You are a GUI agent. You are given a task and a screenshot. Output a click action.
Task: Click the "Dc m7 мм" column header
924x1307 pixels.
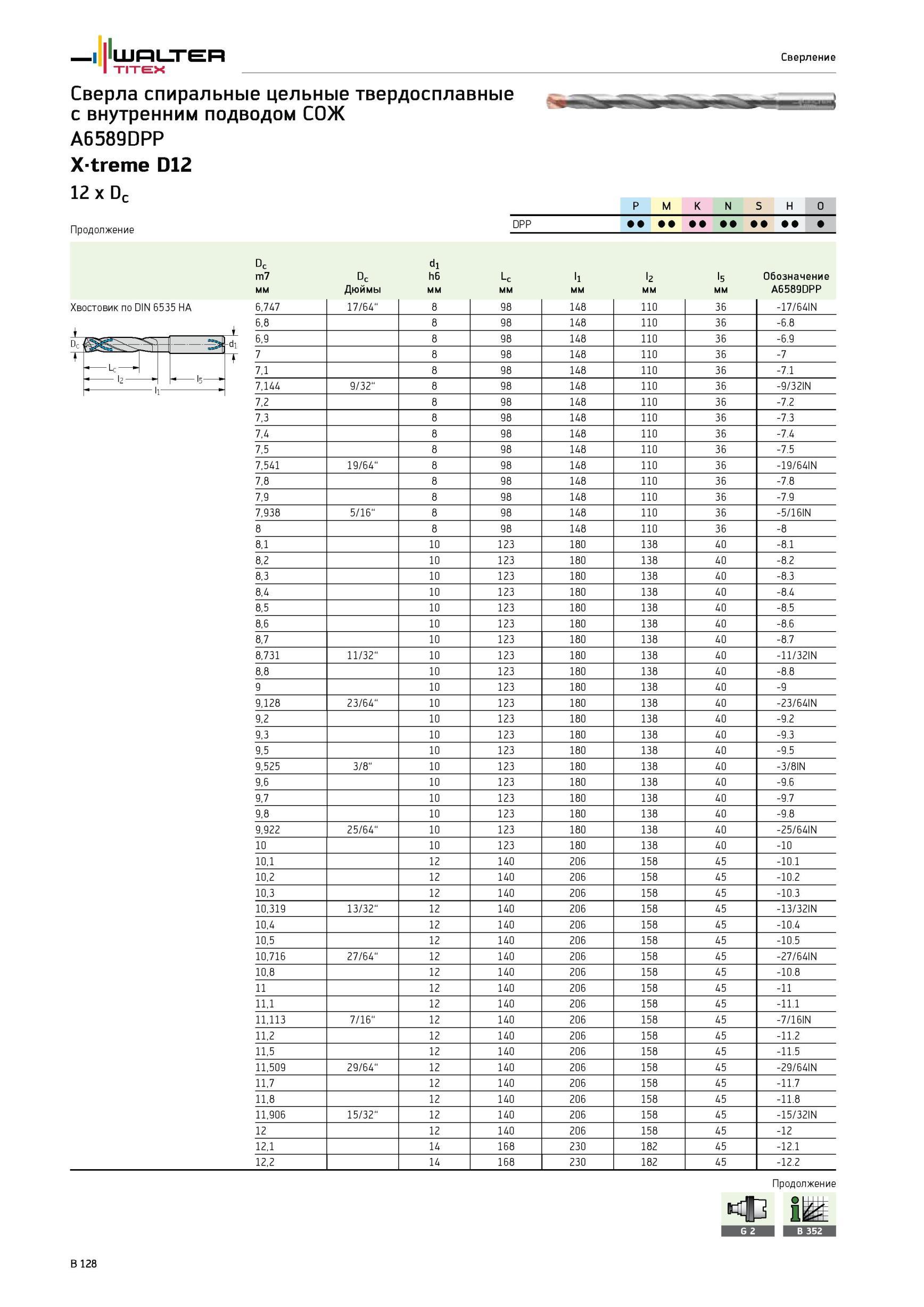(x=262, y=277)
